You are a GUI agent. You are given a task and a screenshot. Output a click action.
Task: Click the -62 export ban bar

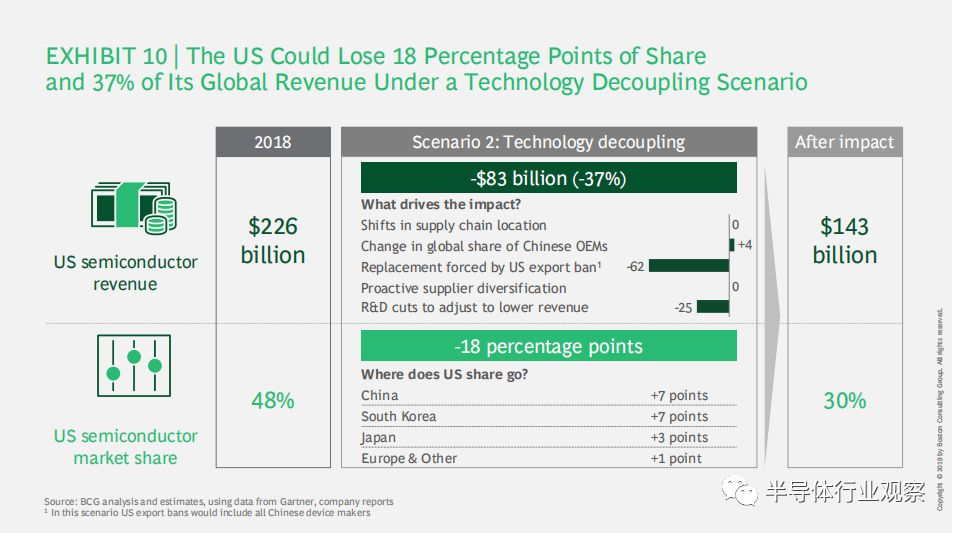pyautogui.click(x=689, y=266)
